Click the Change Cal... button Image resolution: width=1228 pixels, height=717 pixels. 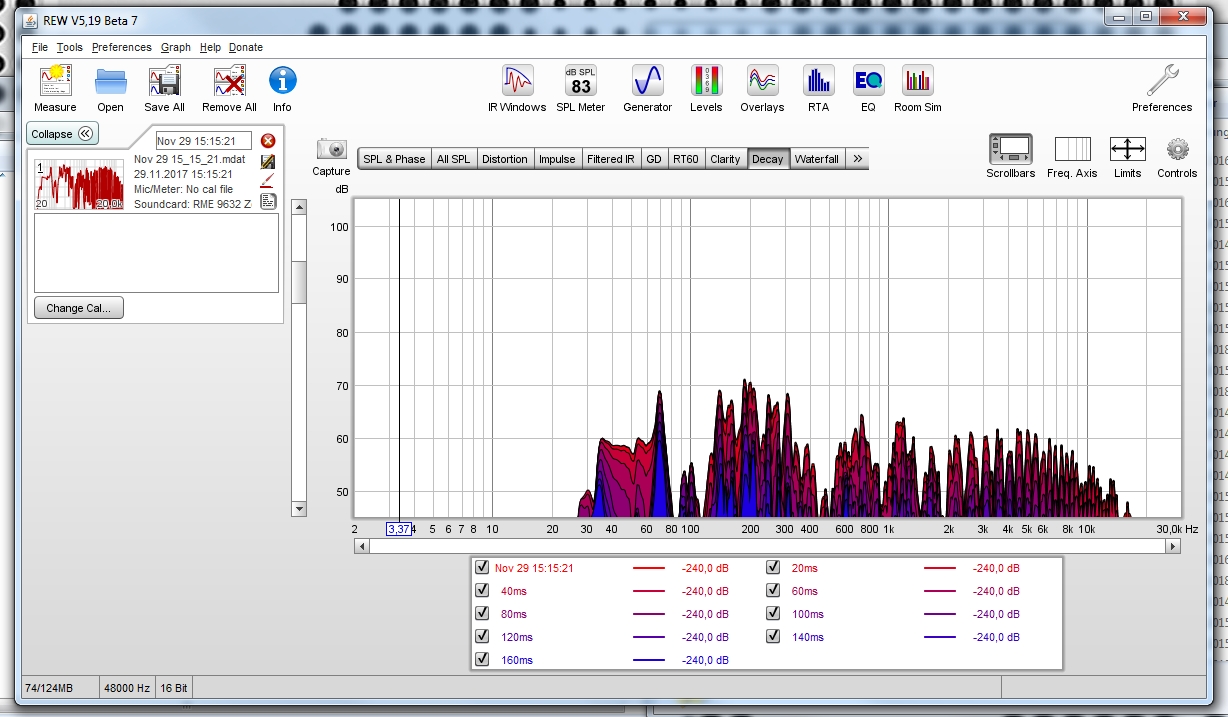79,308
